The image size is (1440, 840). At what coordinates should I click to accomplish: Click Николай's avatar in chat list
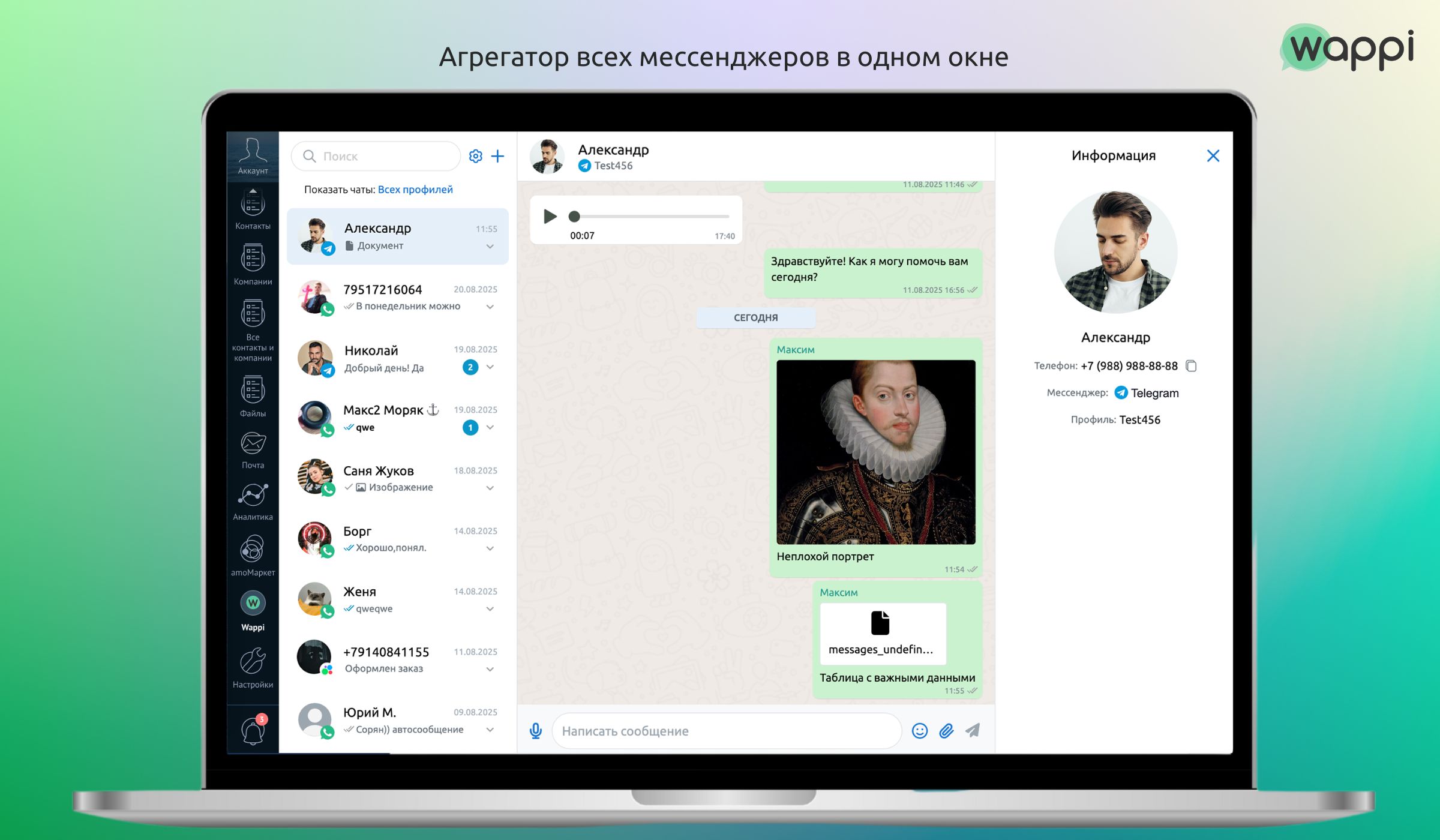click(x=315, y=358)
